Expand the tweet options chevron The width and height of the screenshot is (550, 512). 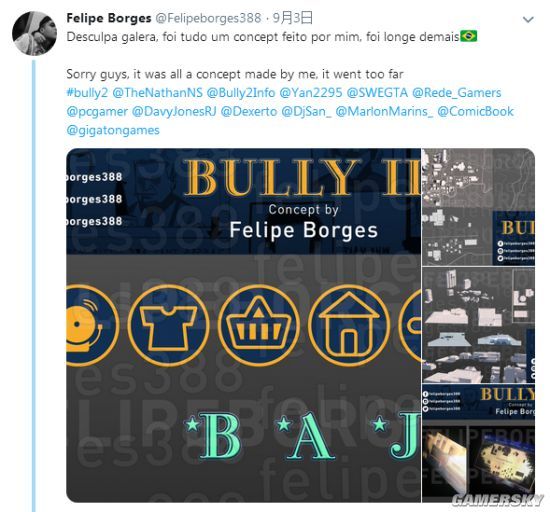pos(528,20)
